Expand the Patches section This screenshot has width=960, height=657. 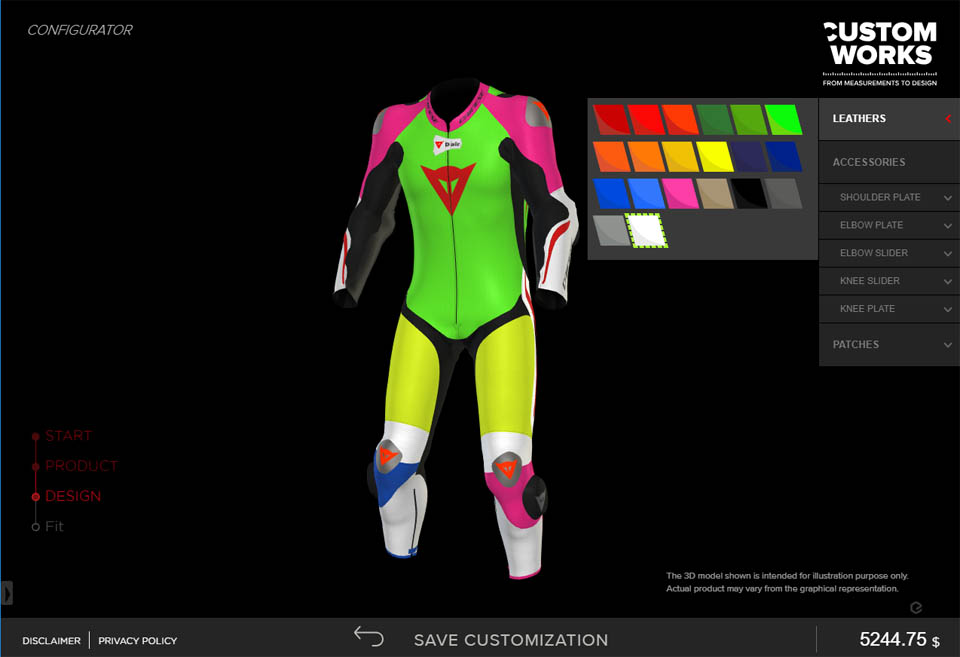(889, 345)
